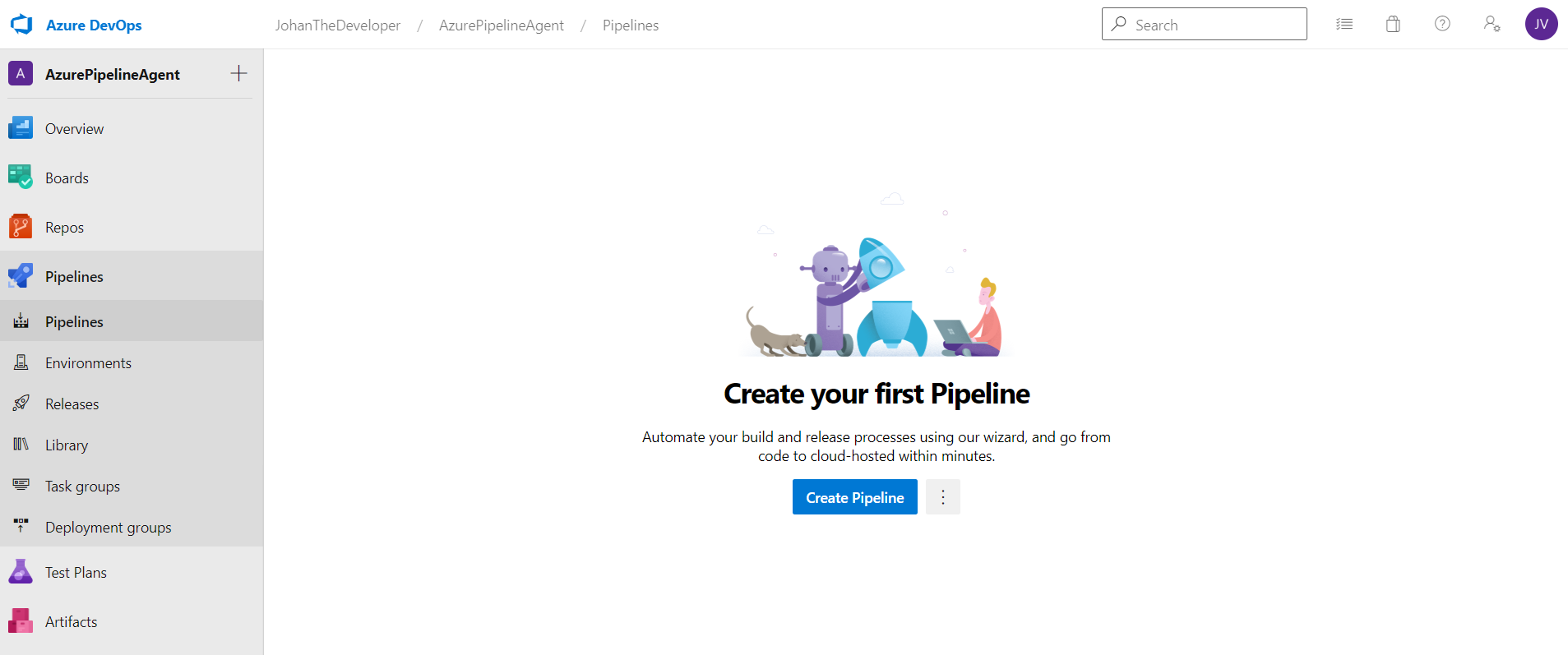
Task: Click the Repos hub icon
Action: [21, 227]
